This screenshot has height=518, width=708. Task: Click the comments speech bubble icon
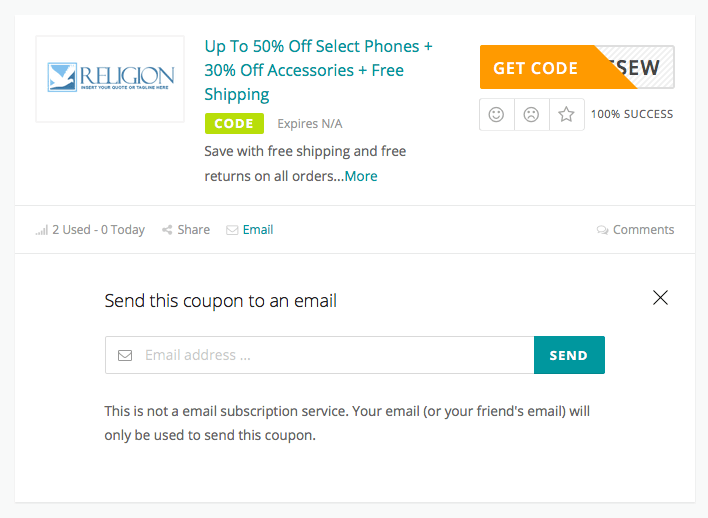coord(602,230)
